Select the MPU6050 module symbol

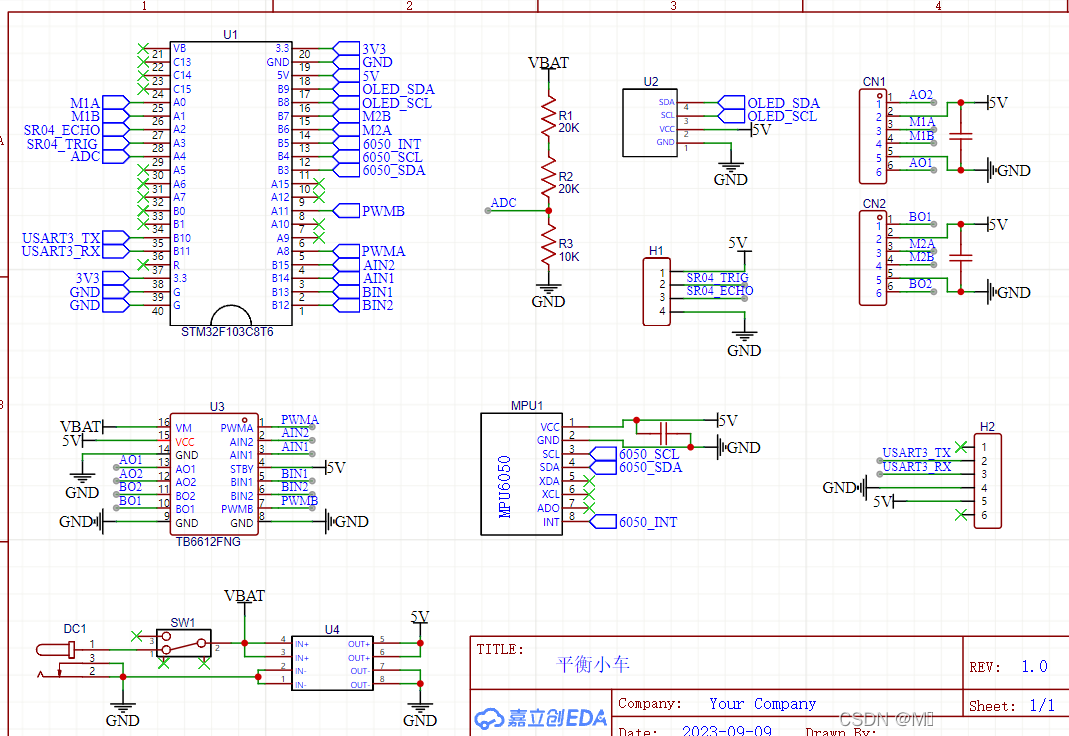click(x=520, y=474)
